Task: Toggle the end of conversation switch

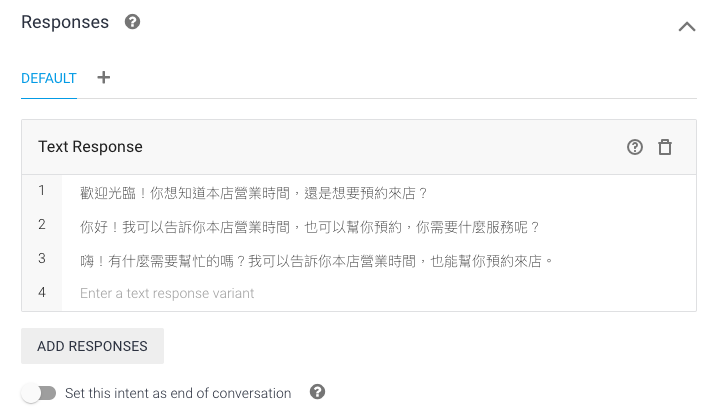Action: pyautogui.click(x=39, y=393)
